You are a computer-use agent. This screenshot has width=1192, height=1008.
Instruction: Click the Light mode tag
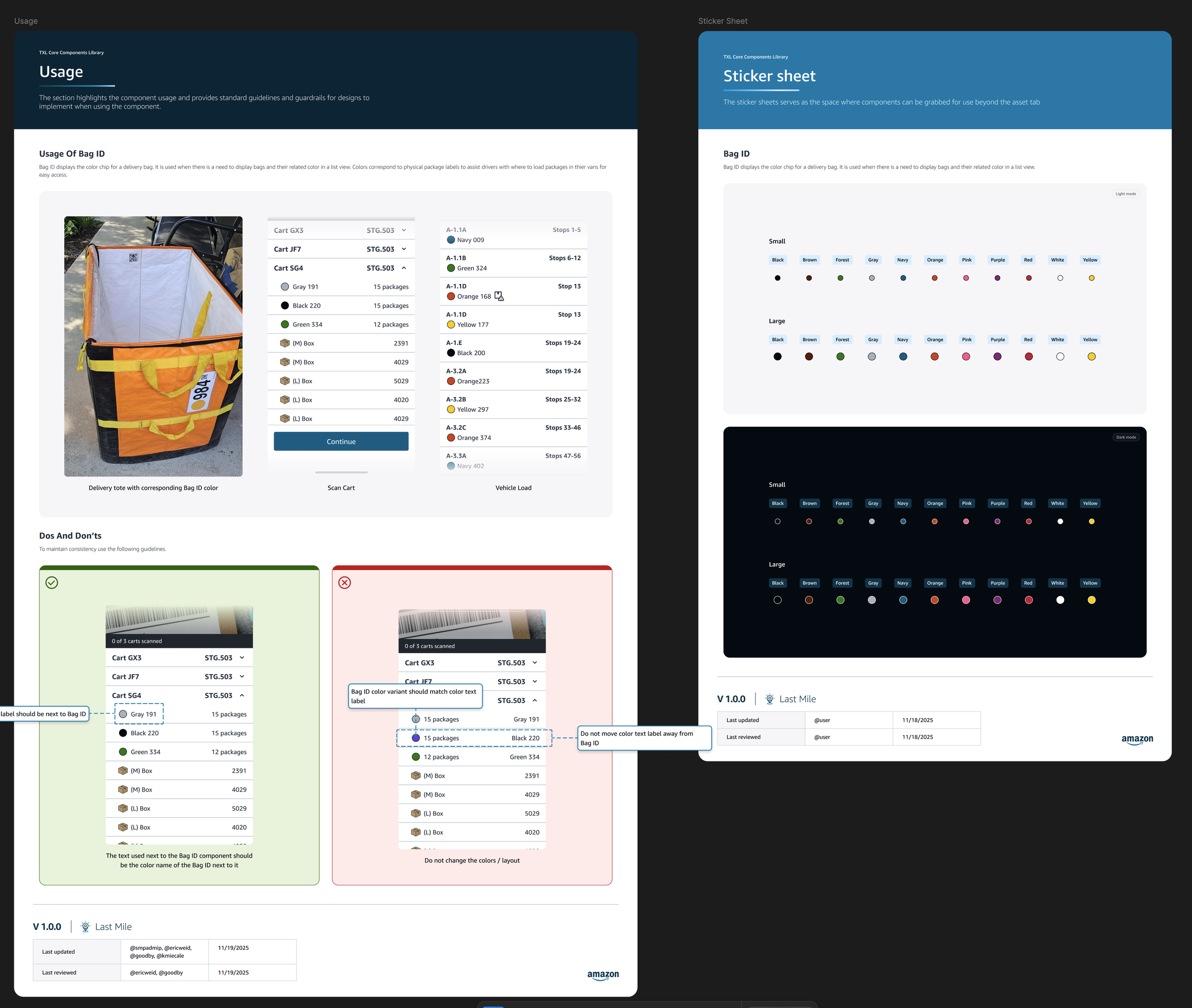pos(1126,194)
